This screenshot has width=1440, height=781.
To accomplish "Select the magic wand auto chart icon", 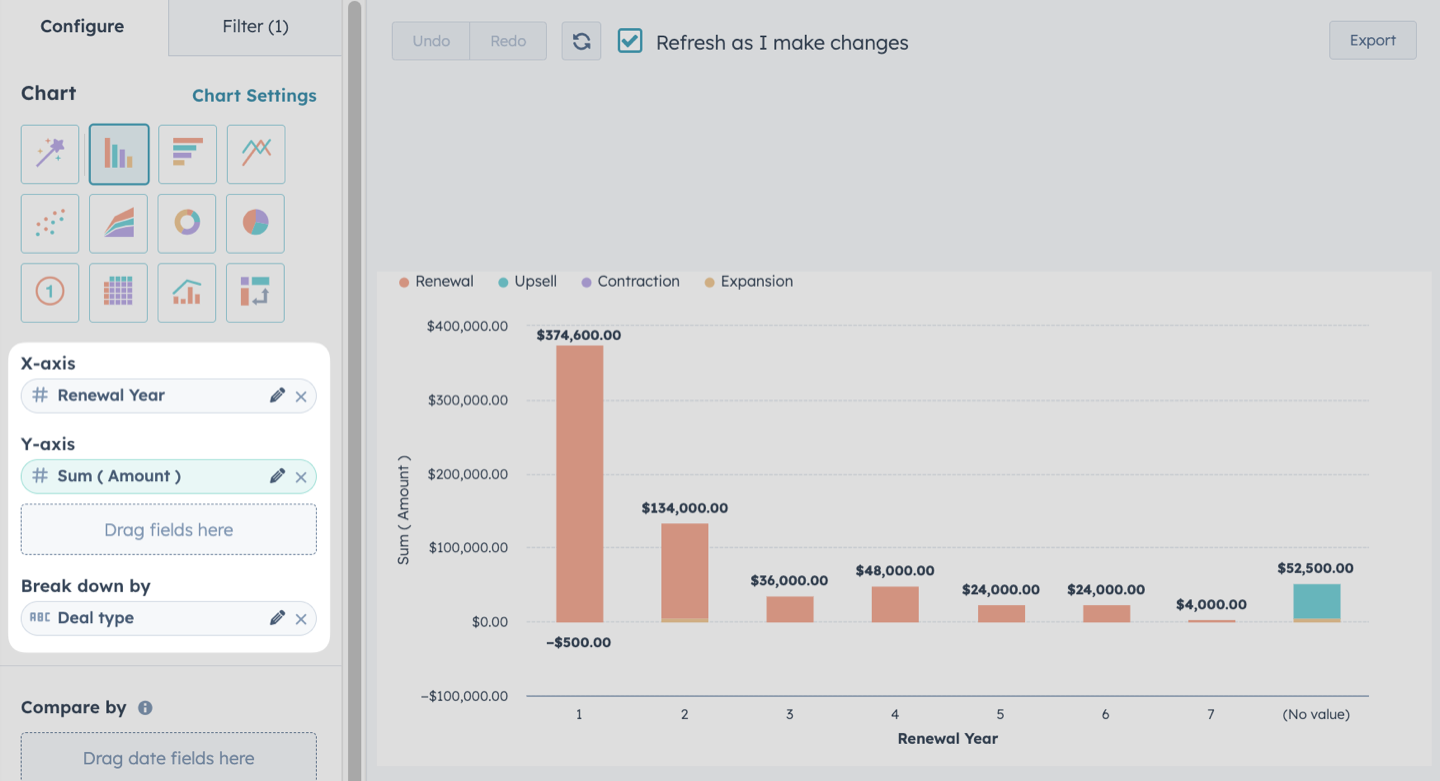I will click(x=50, y=154).
